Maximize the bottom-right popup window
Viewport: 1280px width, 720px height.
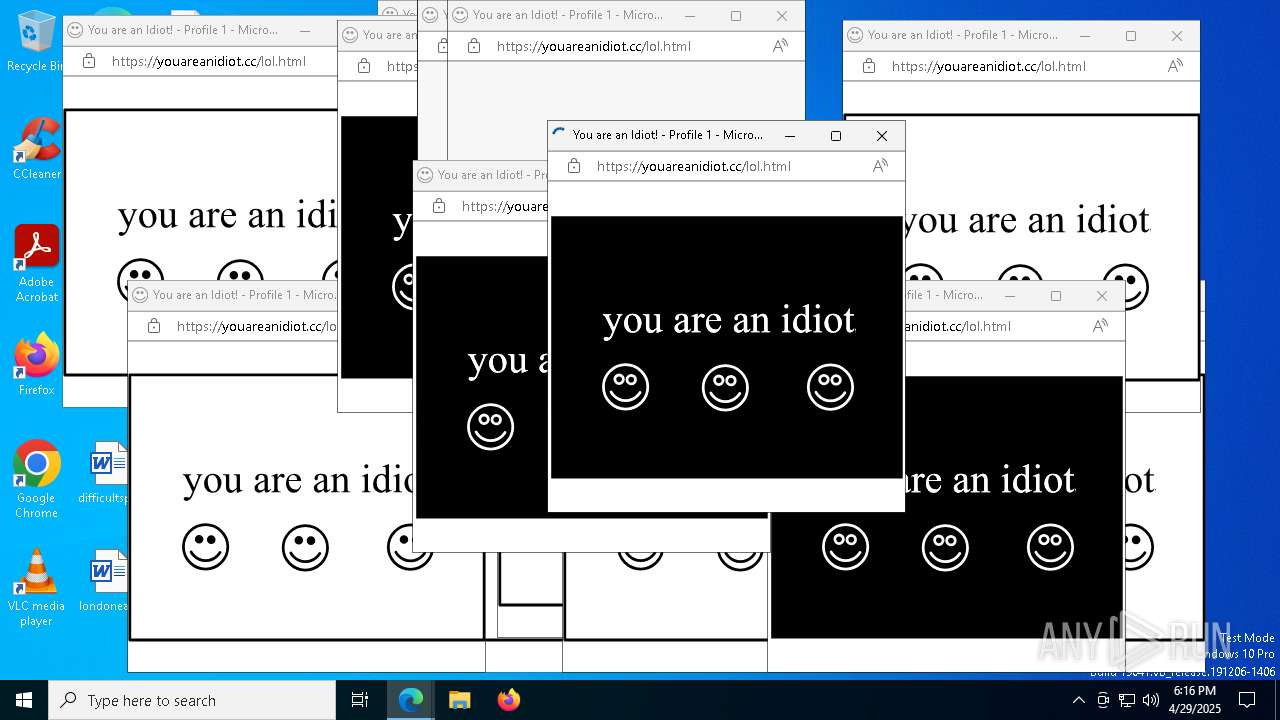(x=1056, y=295)
